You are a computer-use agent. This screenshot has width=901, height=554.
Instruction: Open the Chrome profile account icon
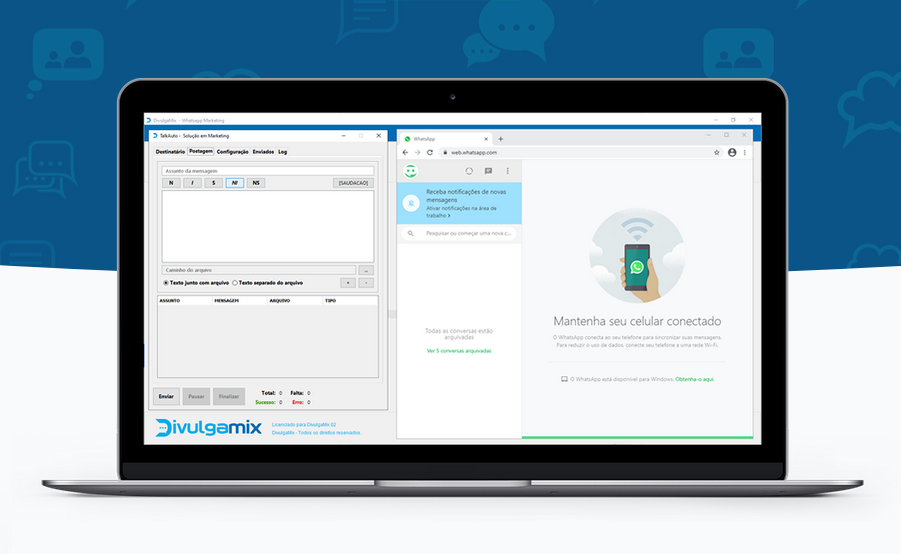732,152
